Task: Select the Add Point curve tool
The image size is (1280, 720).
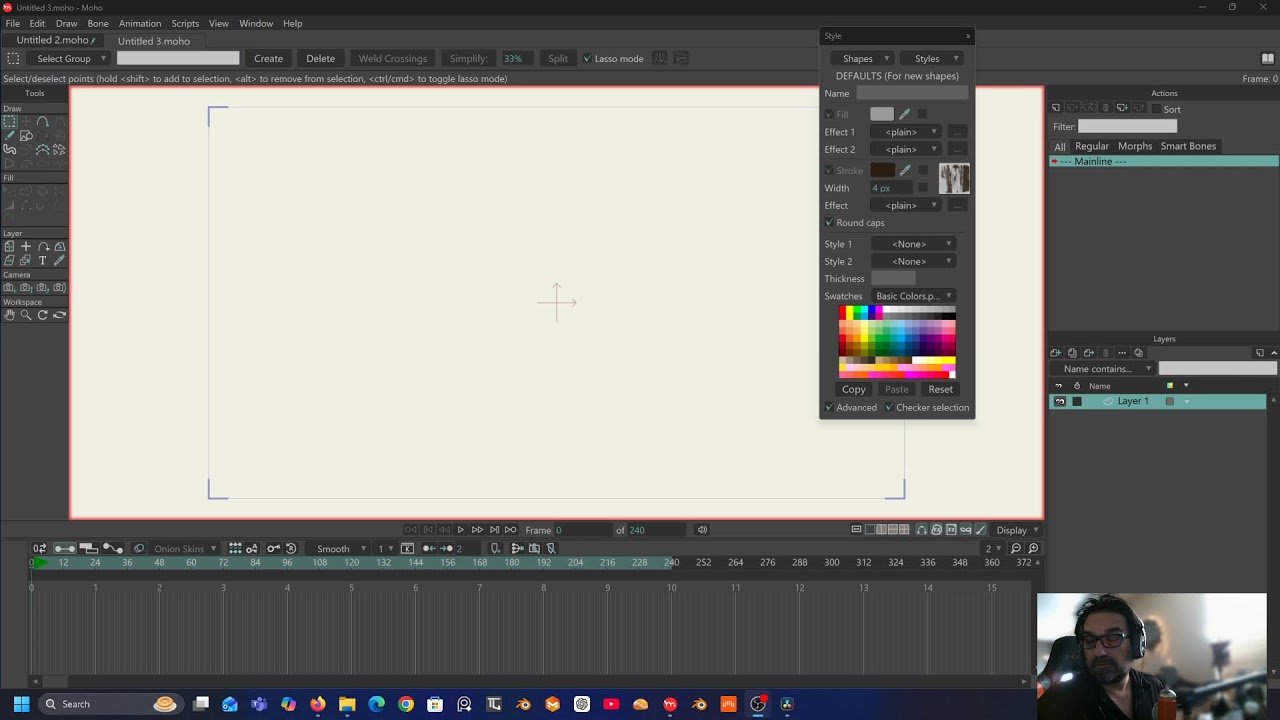Action: [42, 121]
